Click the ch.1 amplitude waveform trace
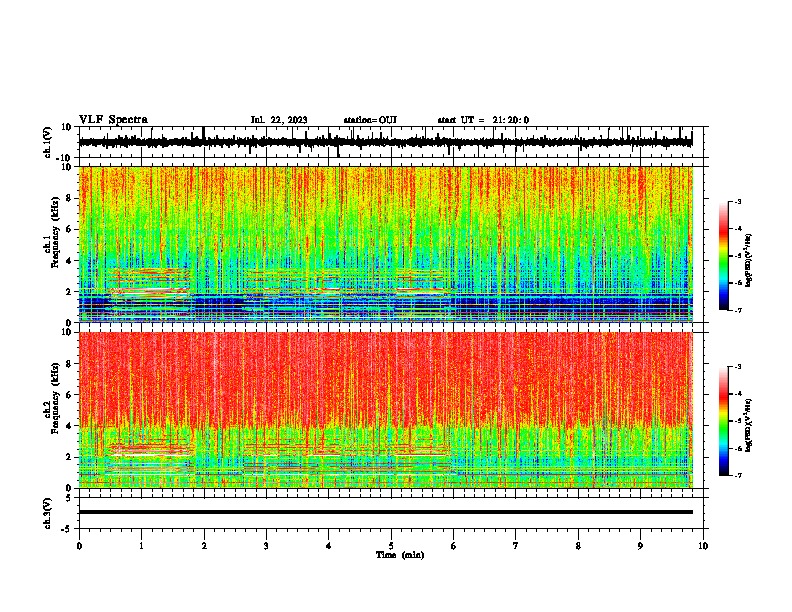The width and height of the screenshot is (792, 612). point(385,142)
